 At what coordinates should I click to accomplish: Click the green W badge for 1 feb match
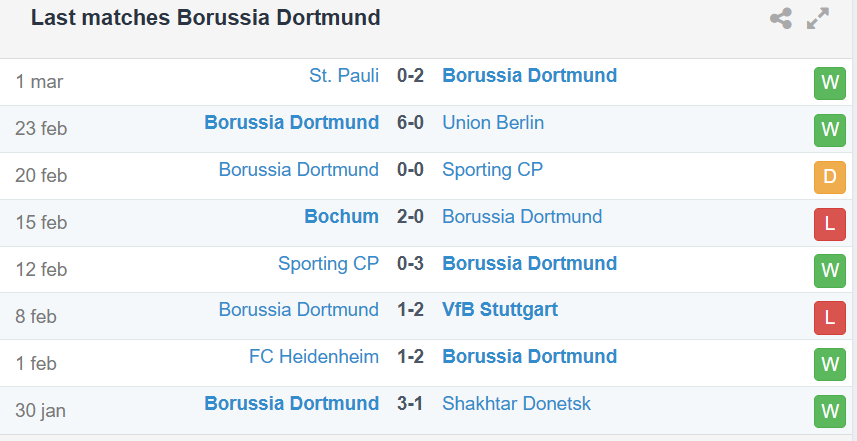click(x=830, y=364)
